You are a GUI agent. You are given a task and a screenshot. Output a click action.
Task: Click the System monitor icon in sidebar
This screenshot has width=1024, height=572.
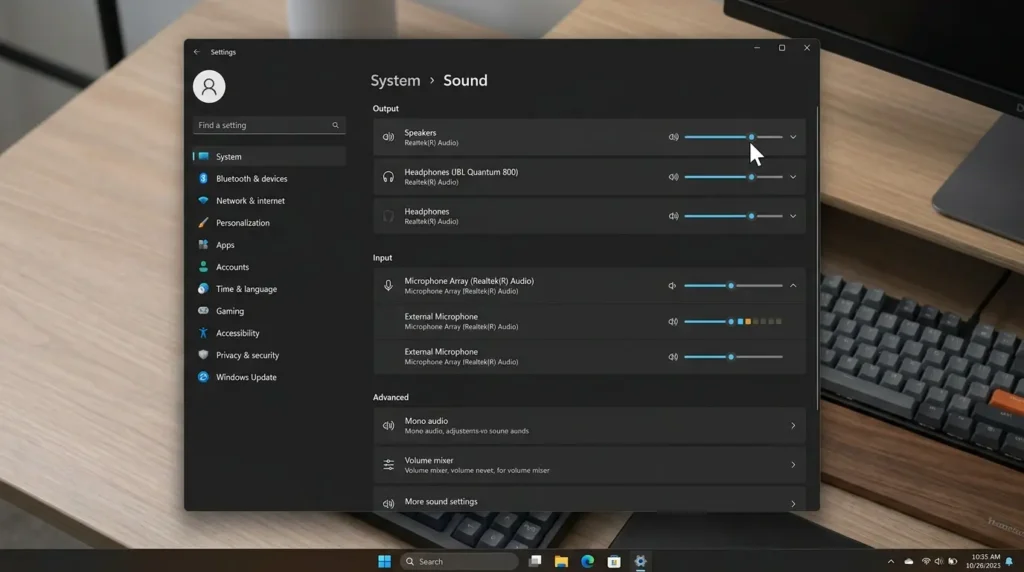click(204, 156)
